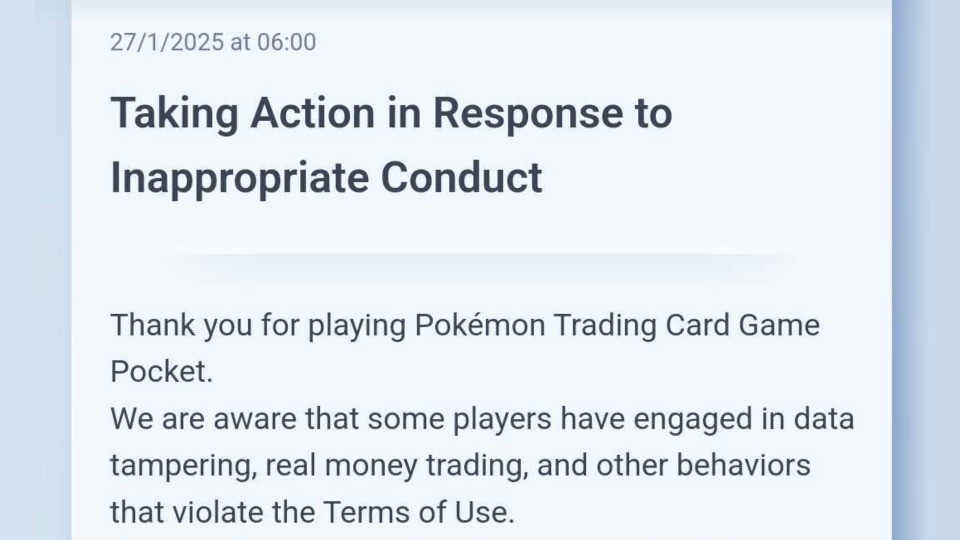Click the word "violate" in the last line

click(204, 512)
